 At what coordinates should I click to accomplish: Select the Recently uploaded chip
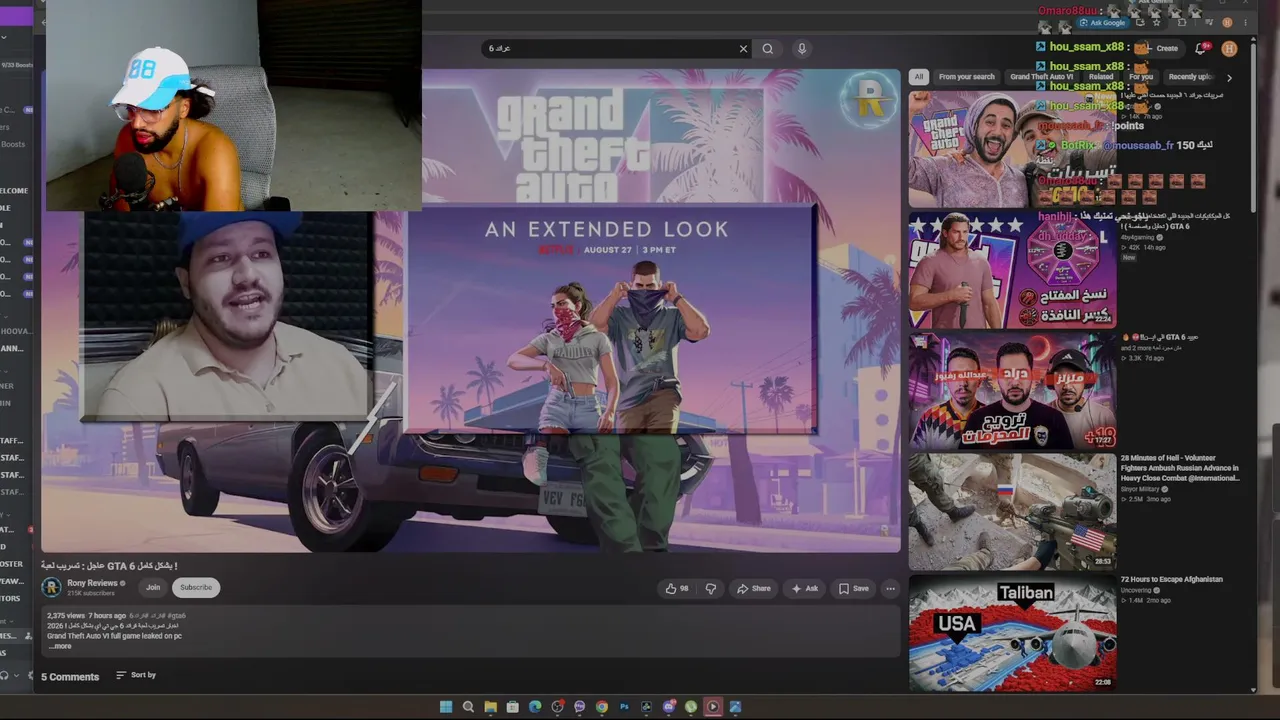(x=1190, y=77)
